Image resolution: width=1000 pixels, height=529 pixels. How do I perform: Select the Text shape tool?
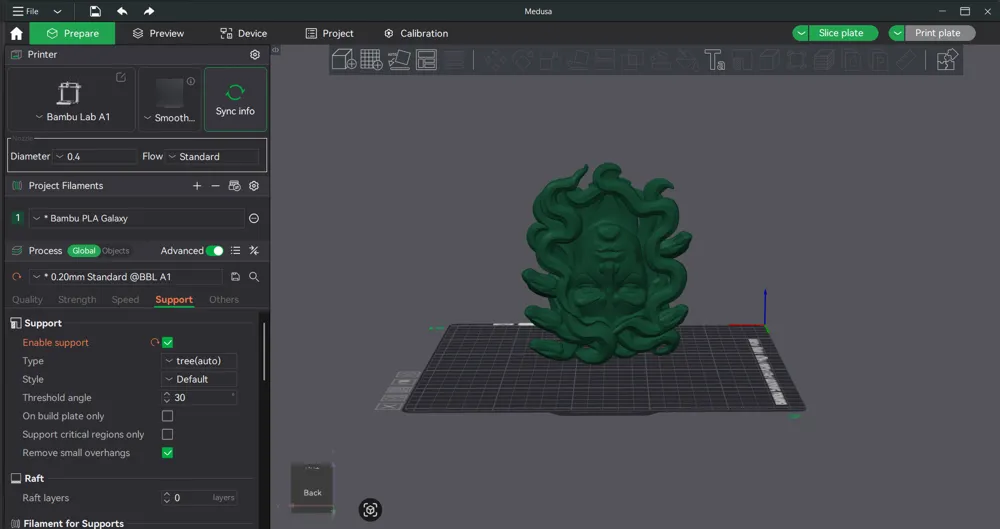click(714, 59)
